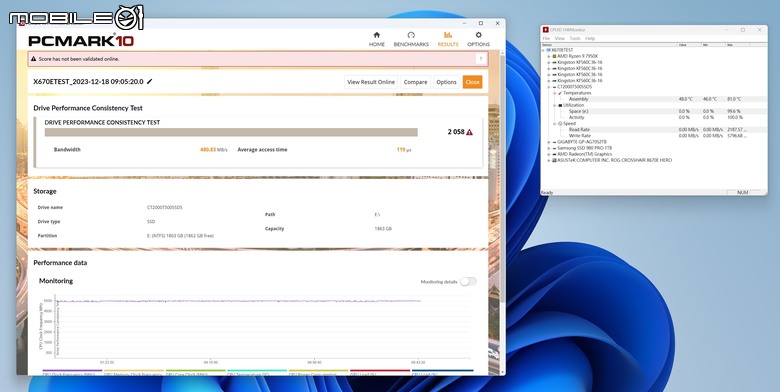The width and height of the screenshot is (780, 392).
Task: Open the HOME page in PCMark 10
Action: 377,39
